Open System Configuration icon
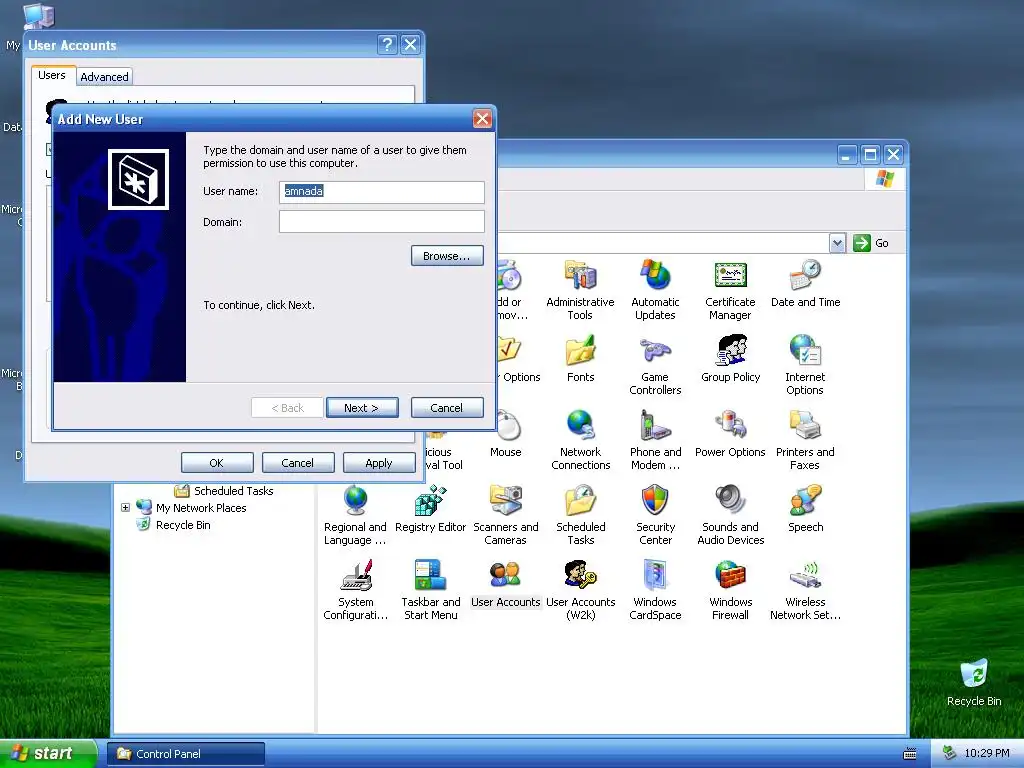 [x=355, y=590]
